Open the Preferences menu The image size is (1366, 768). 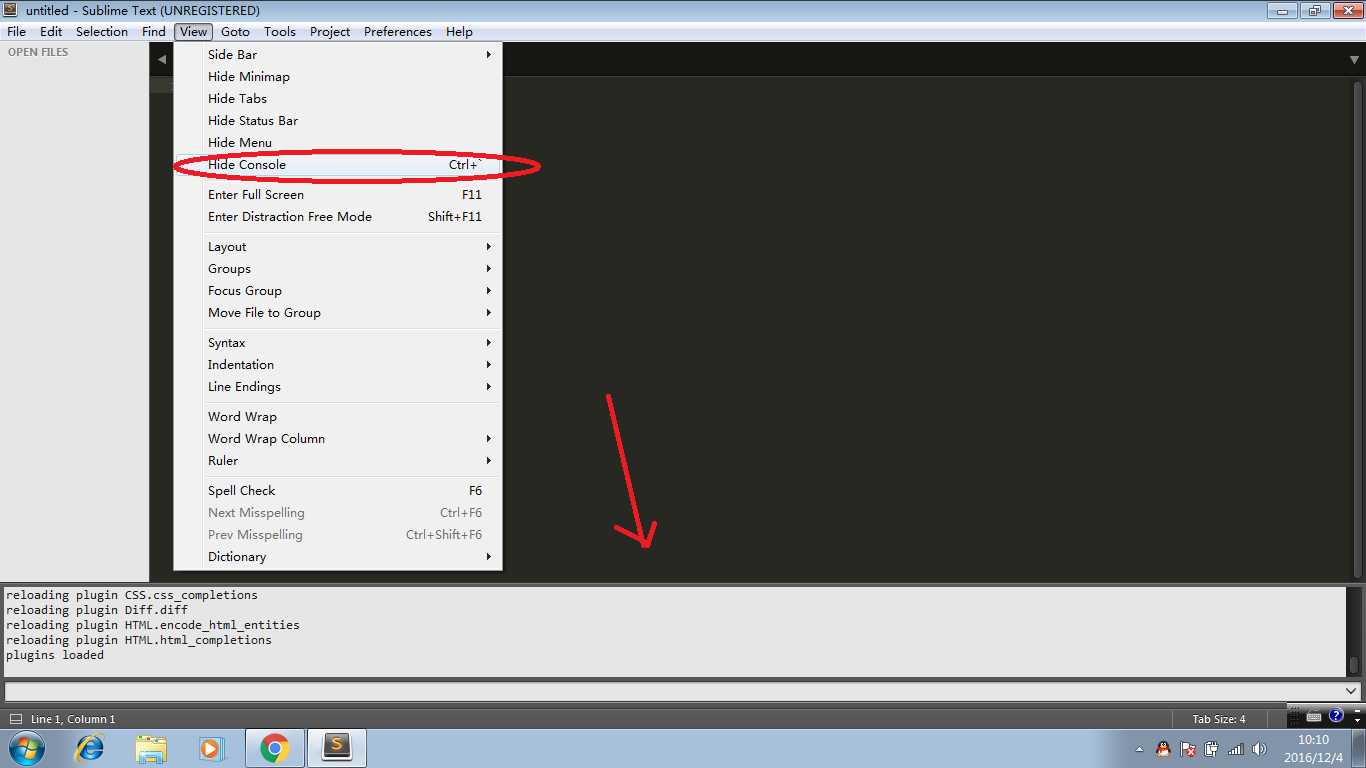(x=398, y=31)
